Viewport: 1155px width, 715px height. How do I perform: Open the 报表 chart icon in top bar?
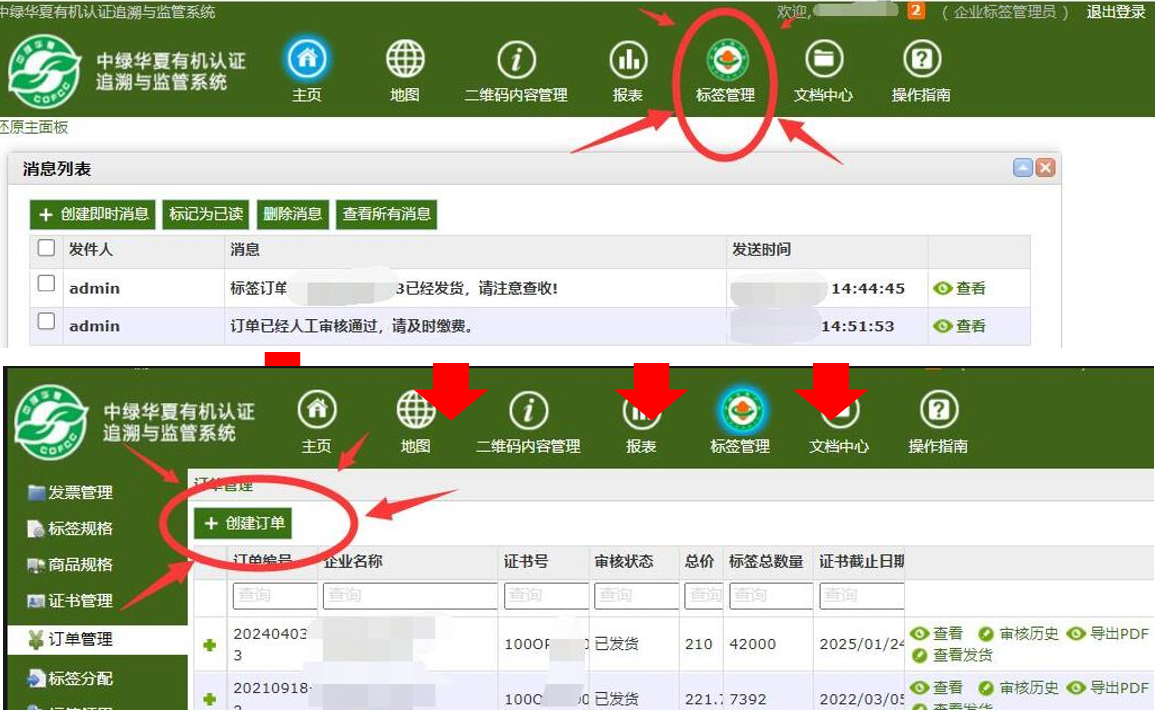pyautogui.click(x=628, y=61)
